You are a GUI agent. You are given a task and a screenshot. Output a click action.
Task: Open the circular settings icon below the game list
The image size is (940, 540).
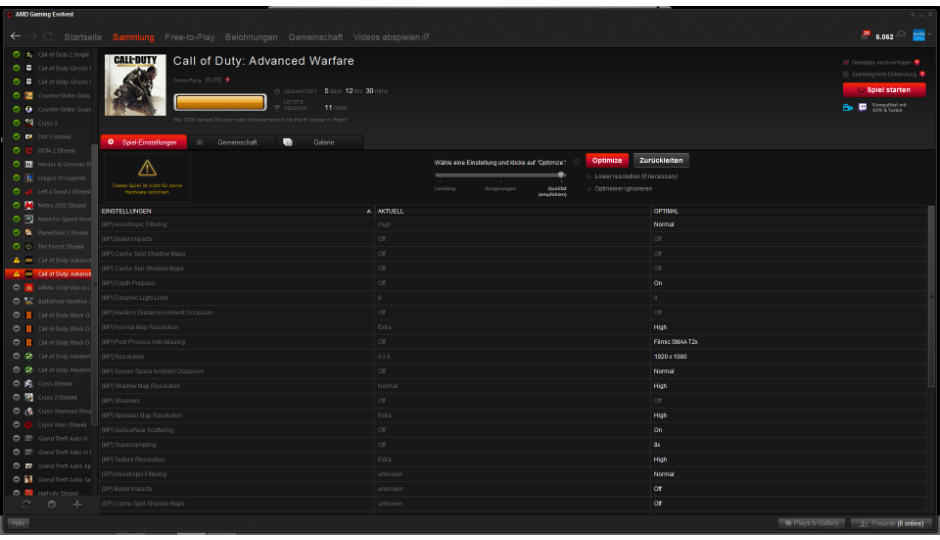(x=52, y=505)
